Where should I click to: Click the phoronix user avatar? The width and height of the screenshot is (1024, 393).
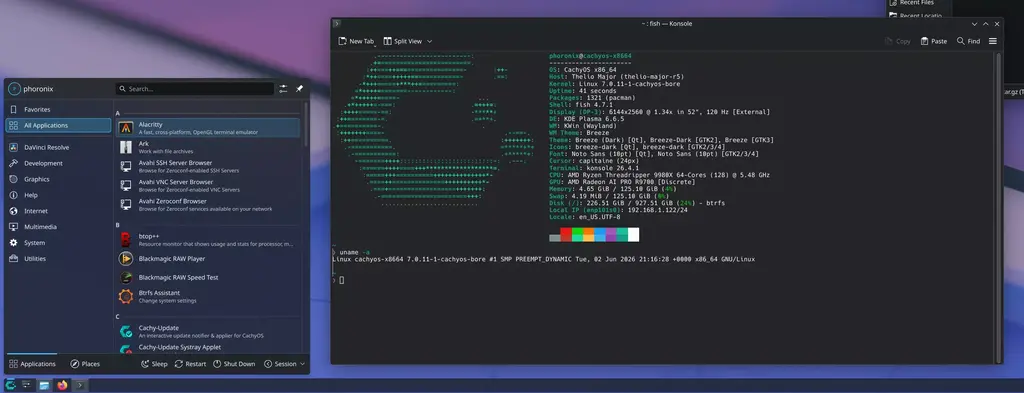tap(14, 89)
